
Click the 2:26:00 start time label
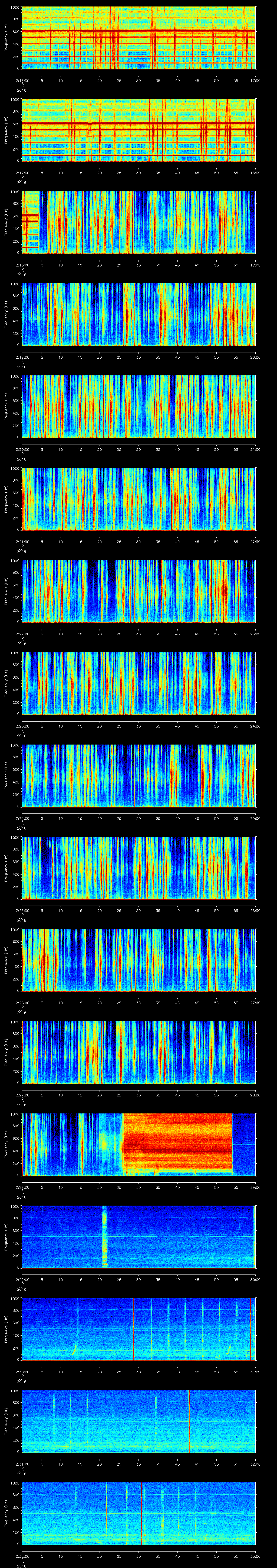(22, 1003)
